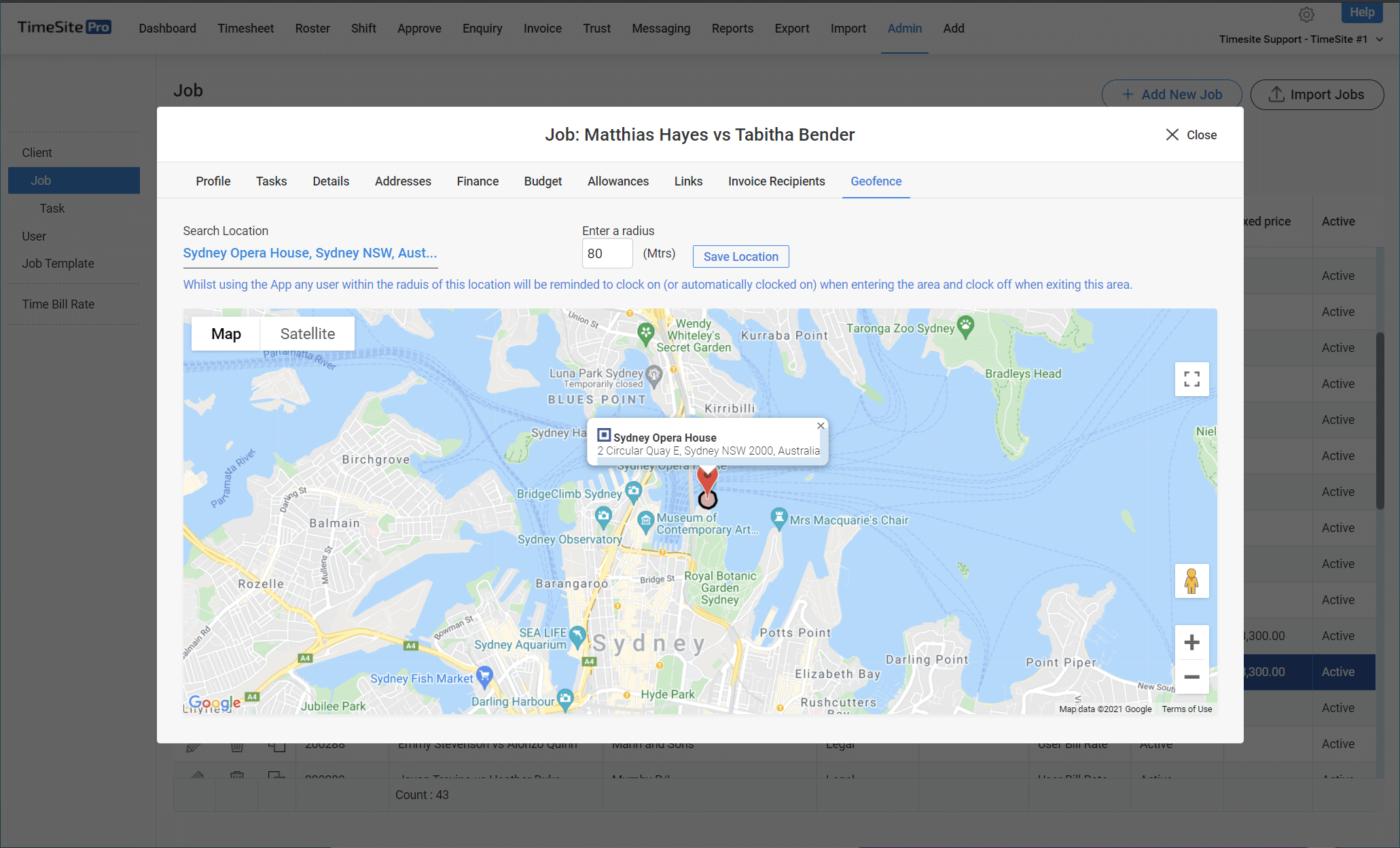Image resolution: width=1400 pixels, height=848 pixels.
Task: Click the Import Jobs button
Action: coord(1316,94)
